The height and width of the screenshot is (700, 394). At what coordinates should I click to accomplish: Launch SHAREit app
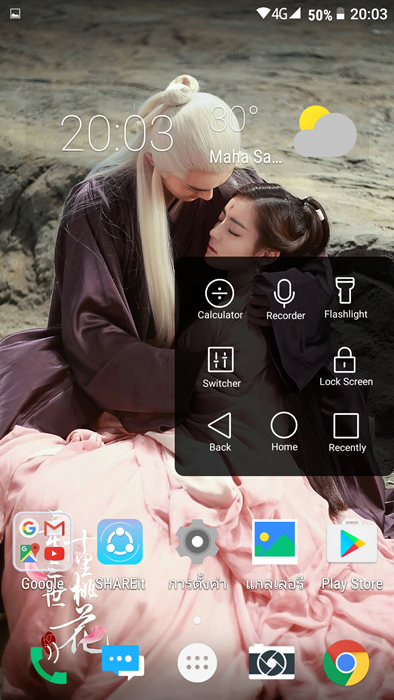coord(120,542)
